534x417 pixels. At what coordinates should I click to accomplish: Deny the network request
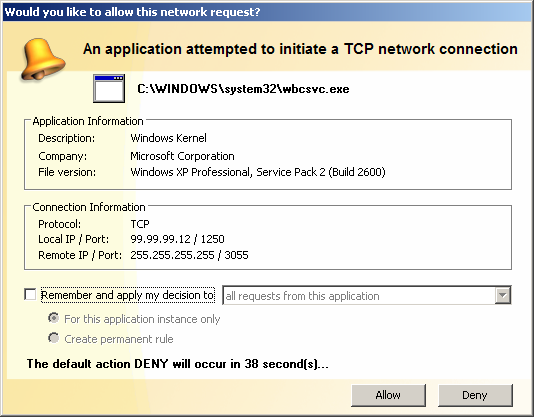pos(475,395)
